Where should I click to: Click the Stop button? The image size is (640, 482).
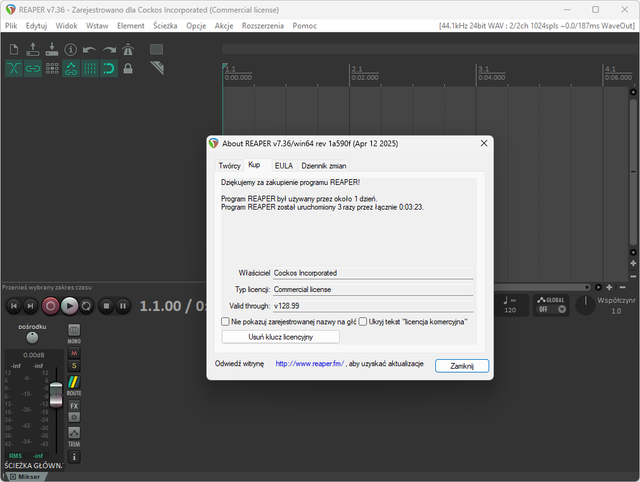click(106, 306)
